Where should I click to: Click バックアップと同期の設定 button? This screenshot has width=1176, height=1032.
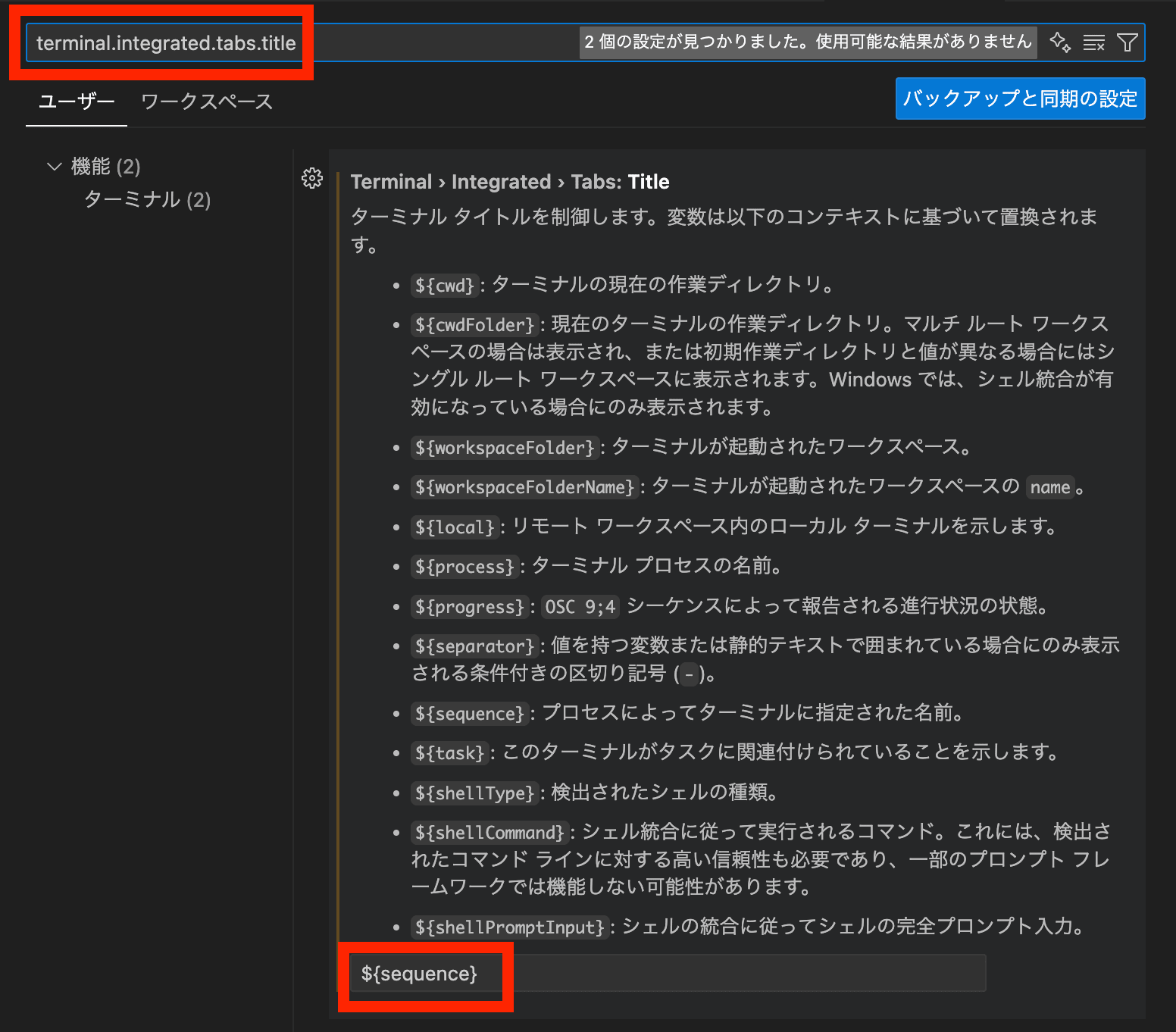(1020, 99)
